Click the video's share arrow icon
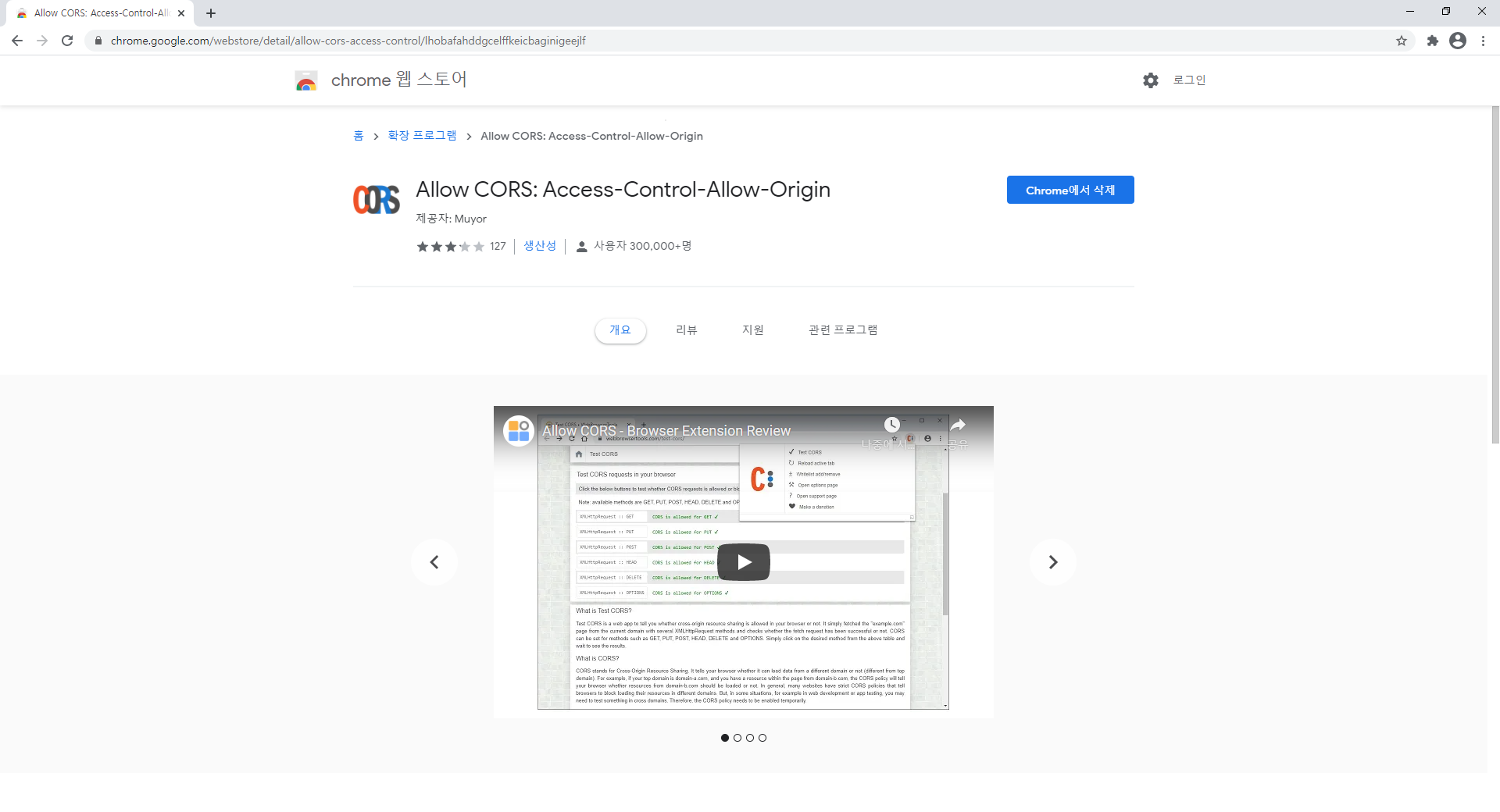The height and width of the screenshot is (812, 1500). click(x=958, y=425)
